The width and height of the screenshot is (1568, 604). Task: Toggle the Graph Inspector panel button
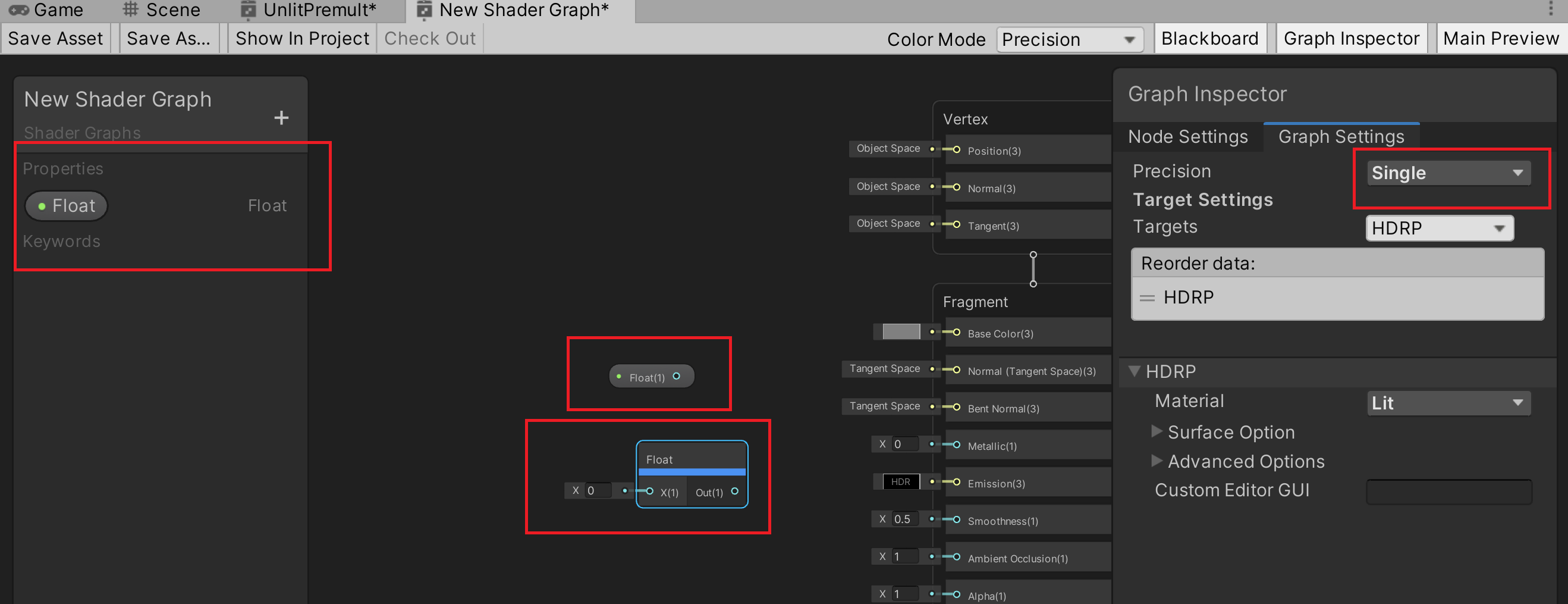[x=1352, y=38]
